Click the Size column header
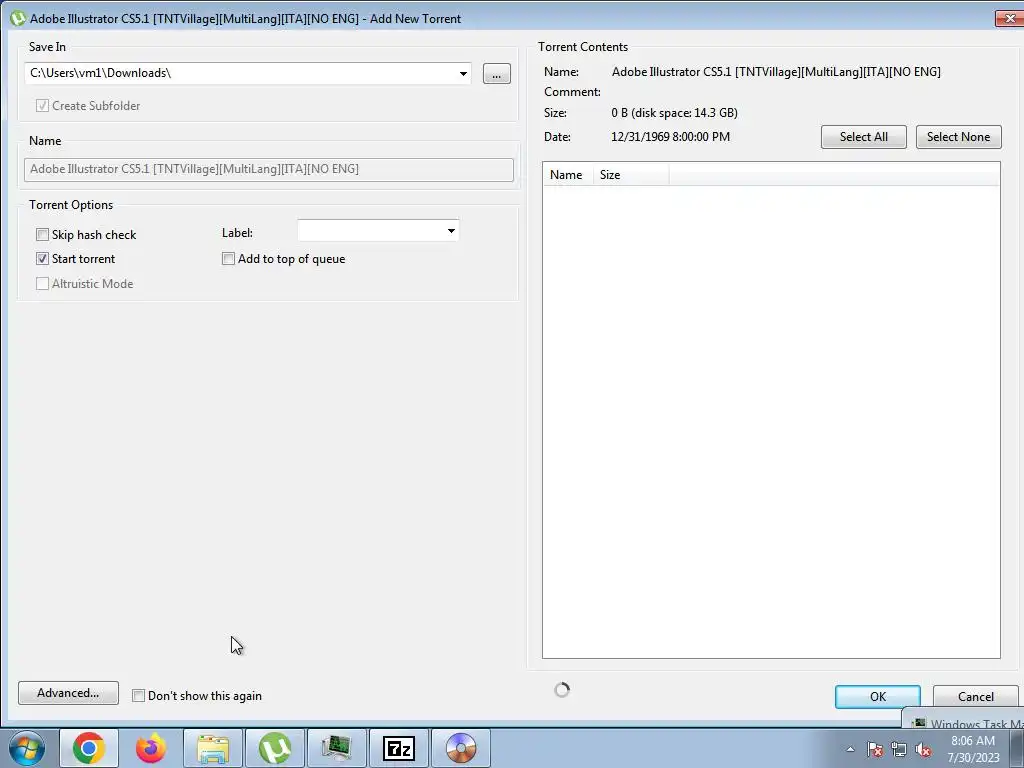 click(631, 174)
